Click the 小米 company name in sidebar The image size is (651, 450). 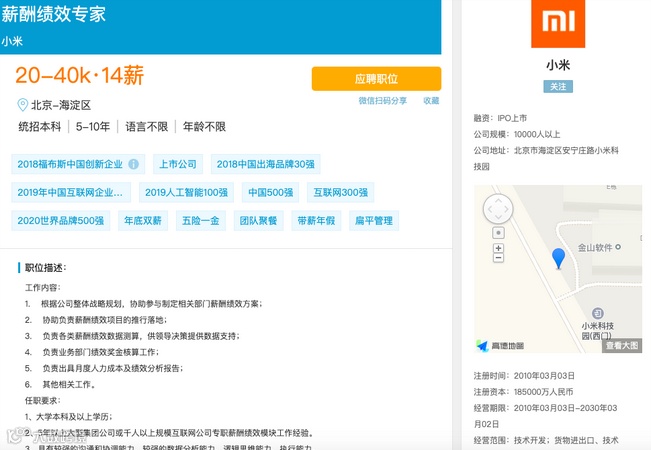pyautogui.click(x=558, y=65)
